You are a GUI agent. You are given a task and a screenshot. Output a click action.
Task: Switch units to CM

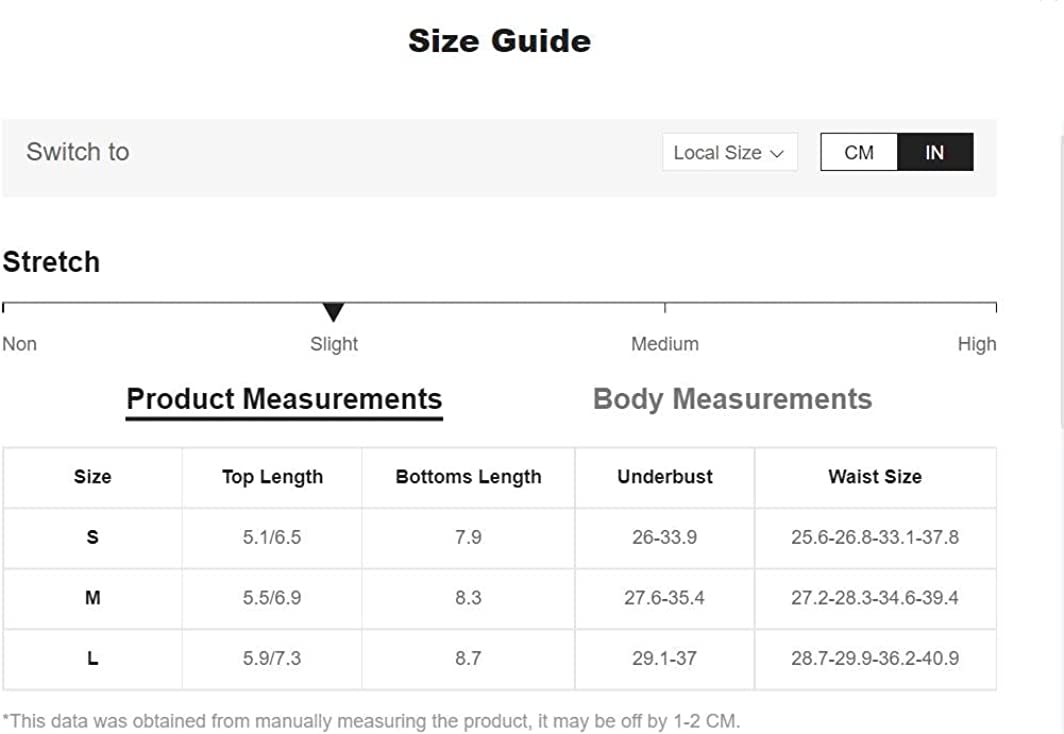tap(859, 153)
